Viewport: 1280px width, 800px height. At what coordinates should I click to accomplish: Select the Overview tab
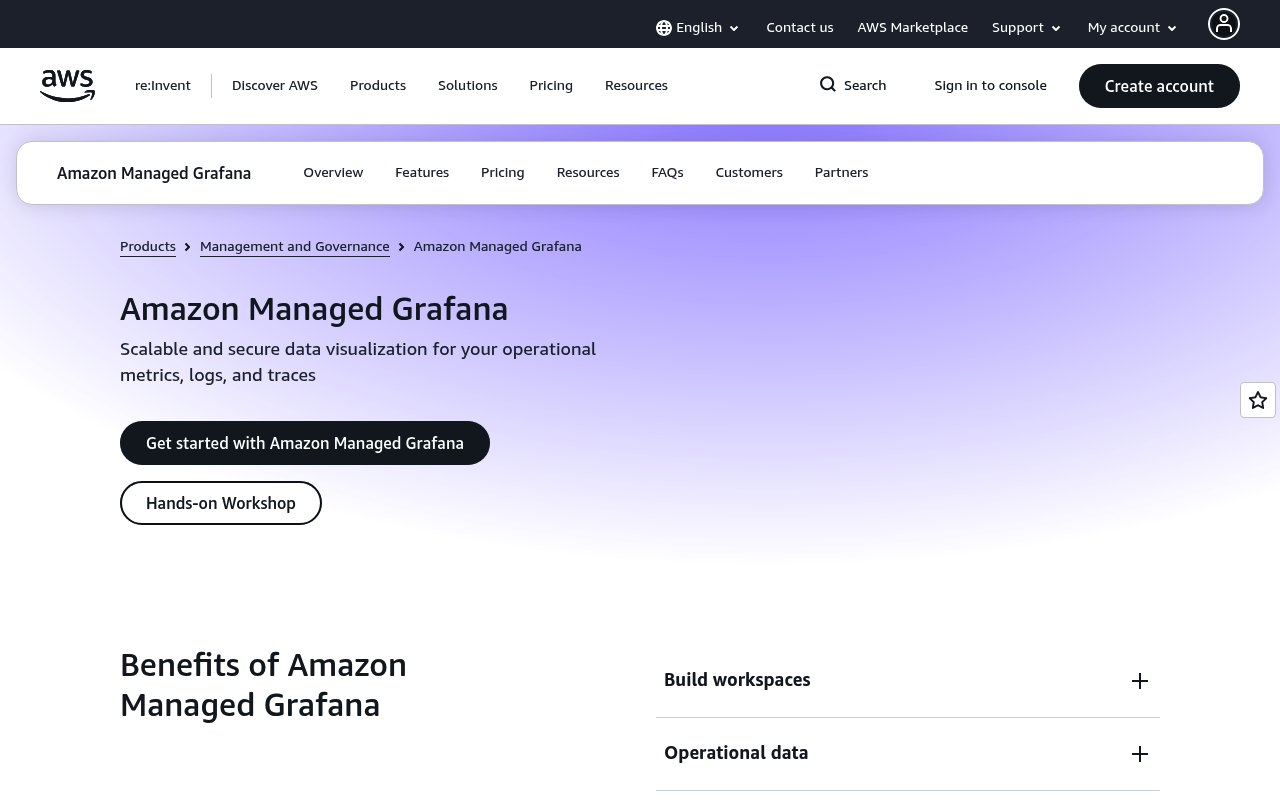333,173
